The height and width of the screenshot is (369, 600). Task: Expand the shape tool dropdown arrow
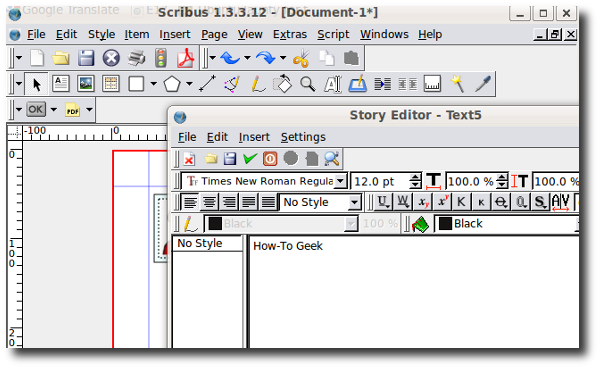click(x=153, y=84)
